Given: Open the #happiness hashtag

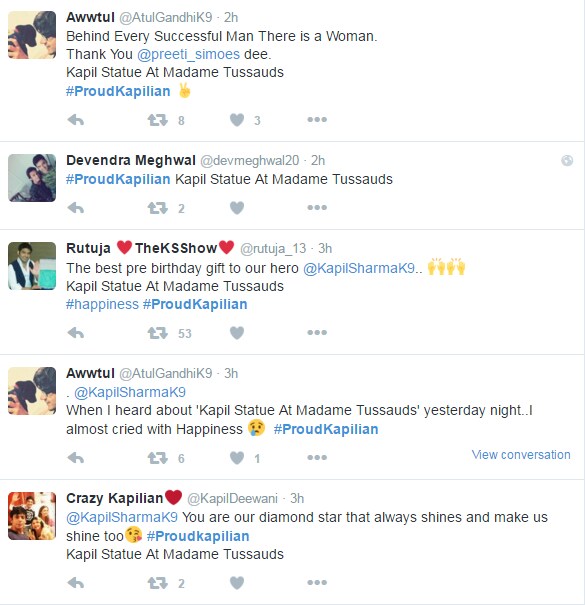Looking at the screenshot, I should pos(102,304).
